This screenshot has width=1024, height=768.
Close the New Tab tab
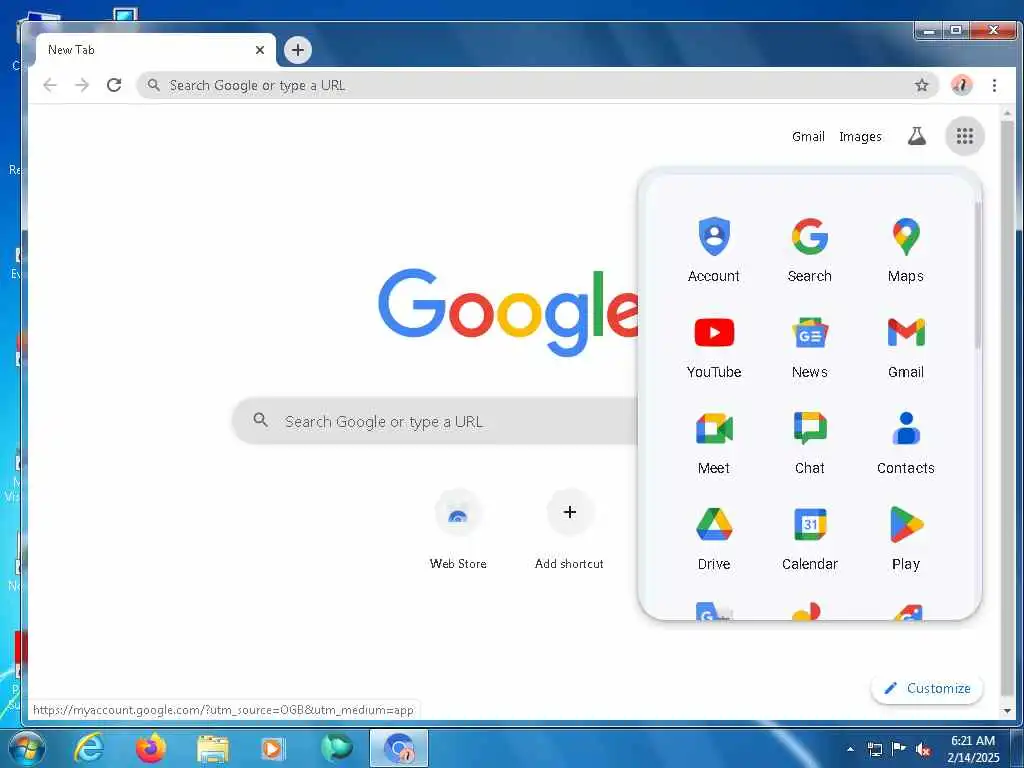click(x=260, y=50)
